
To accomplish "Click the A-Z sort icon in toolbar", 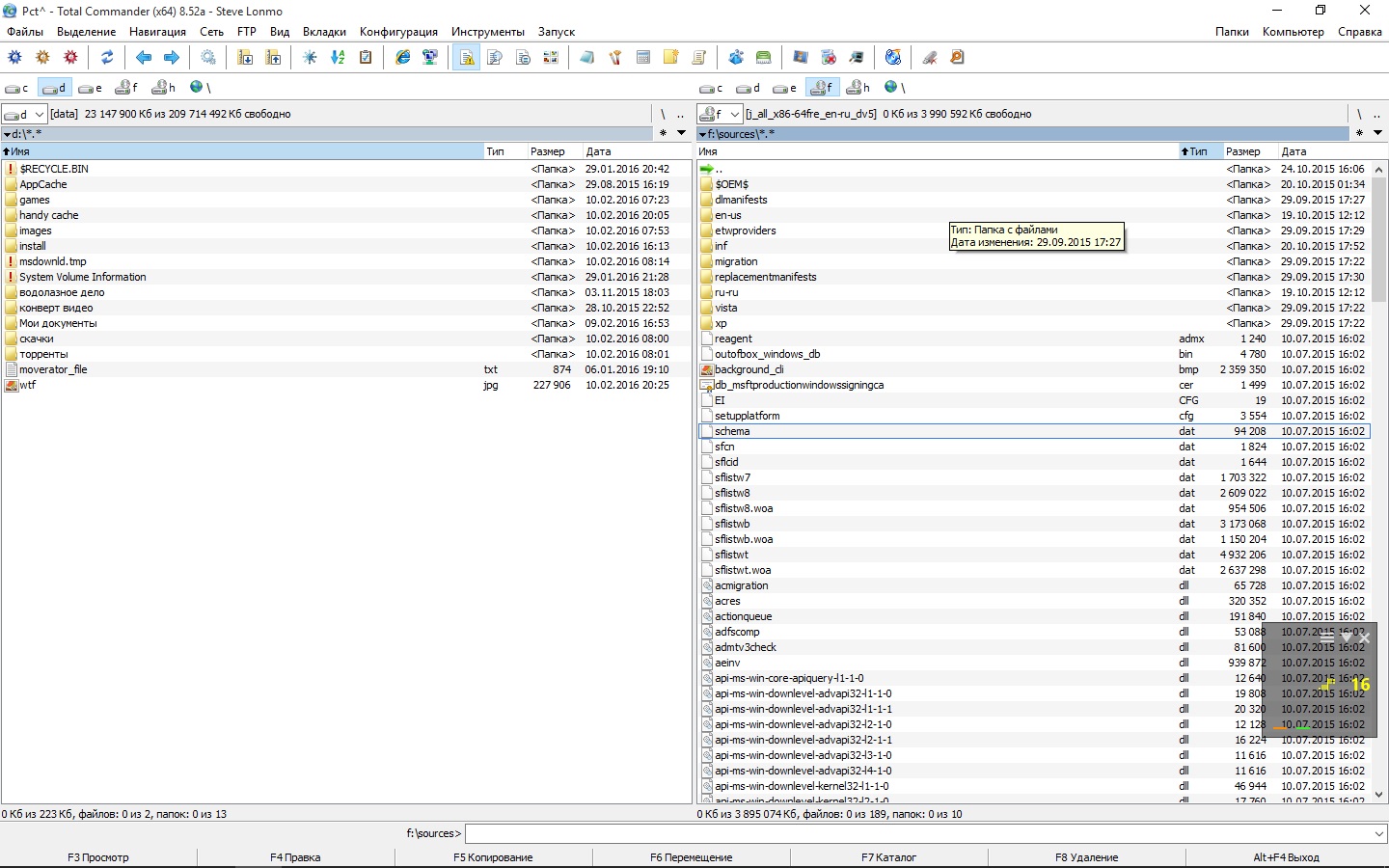I will [338, 58].
